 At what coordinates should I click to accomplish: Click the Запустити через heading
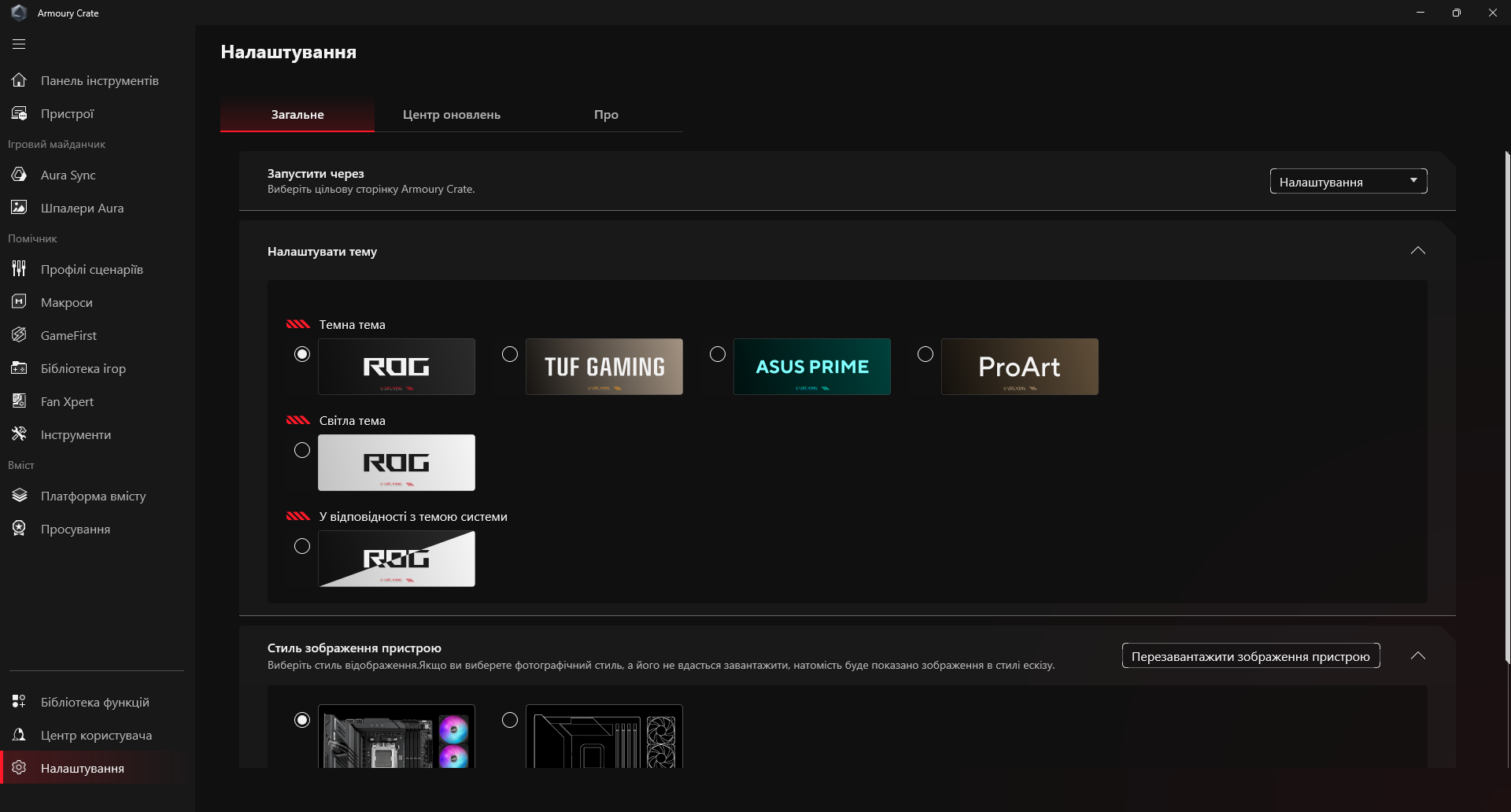pyautogui.click(x=316, y=174)
